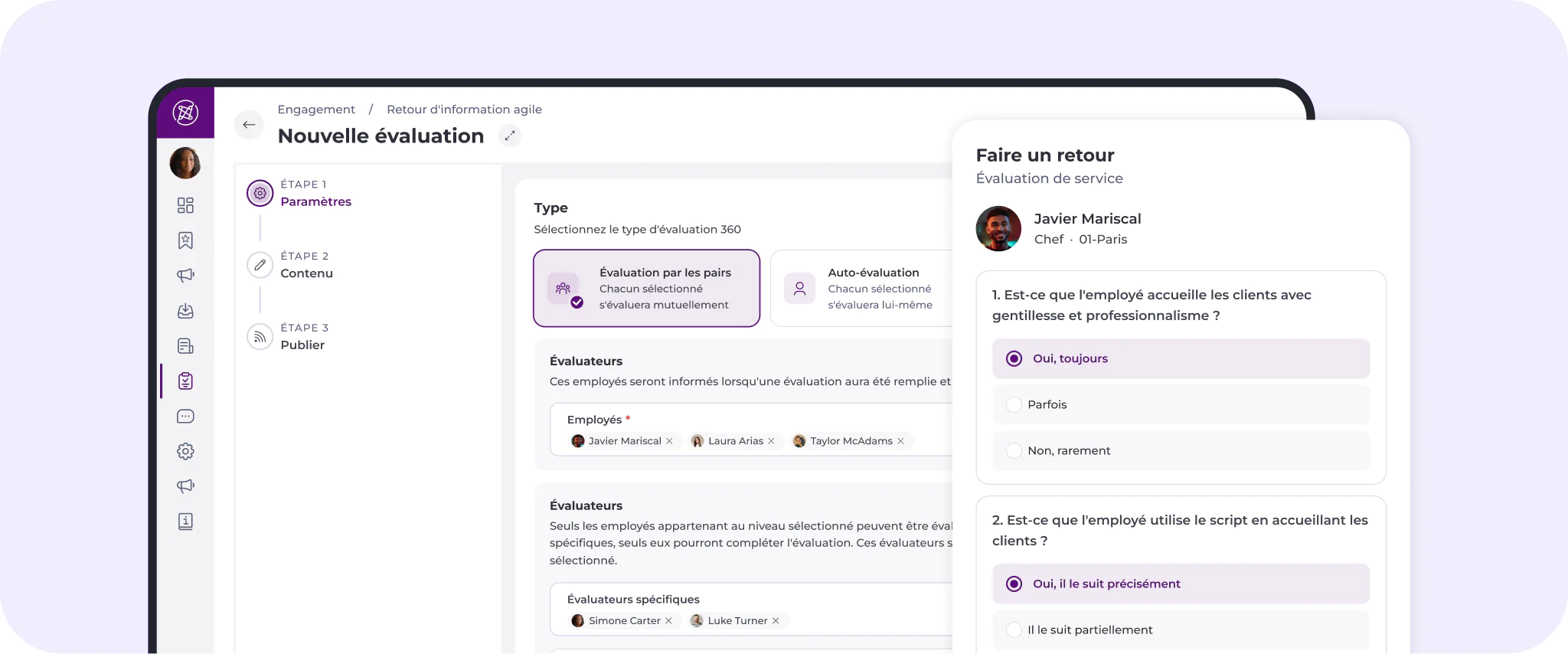The width and height of the screenshot is (1568, 654).
Task: Click Javier Mariscal's photo in feedback panel
Action: tap(998, 228)
